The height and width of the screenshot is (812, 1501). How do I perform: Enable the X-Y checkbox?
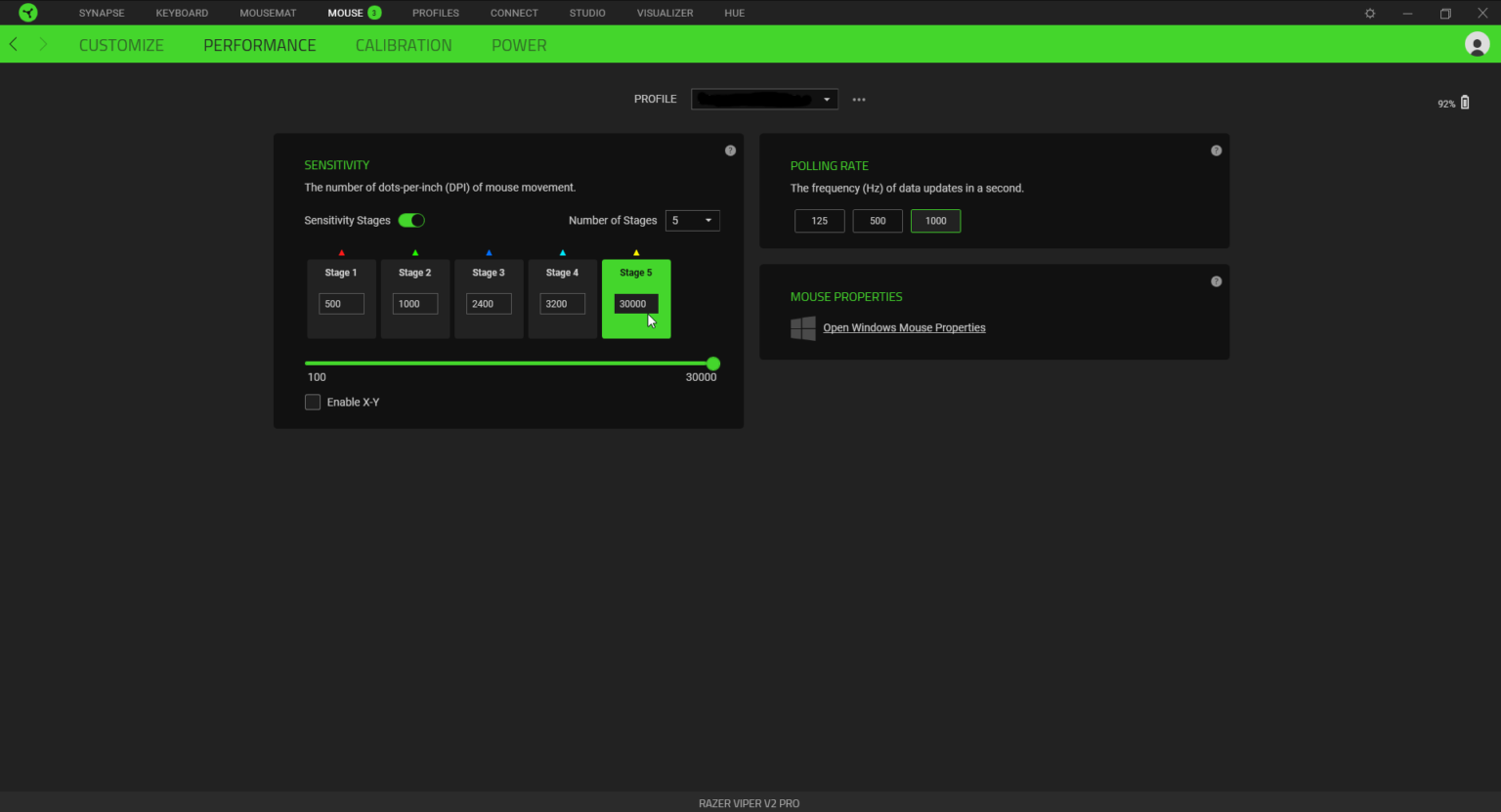[313, 403]
